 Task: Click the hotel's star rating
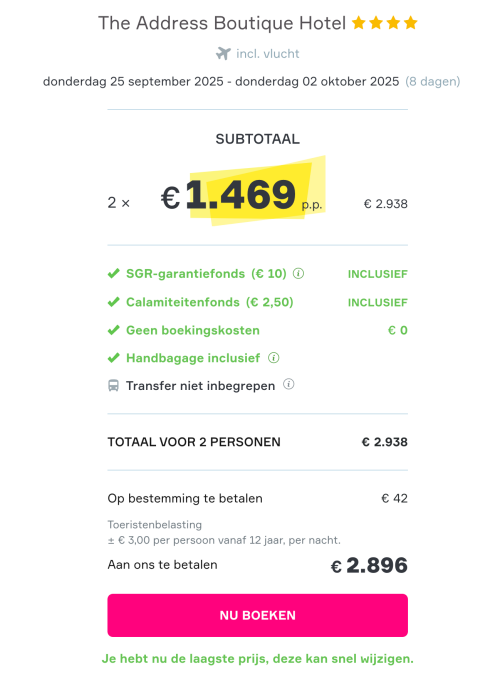(x=384, y=22)
